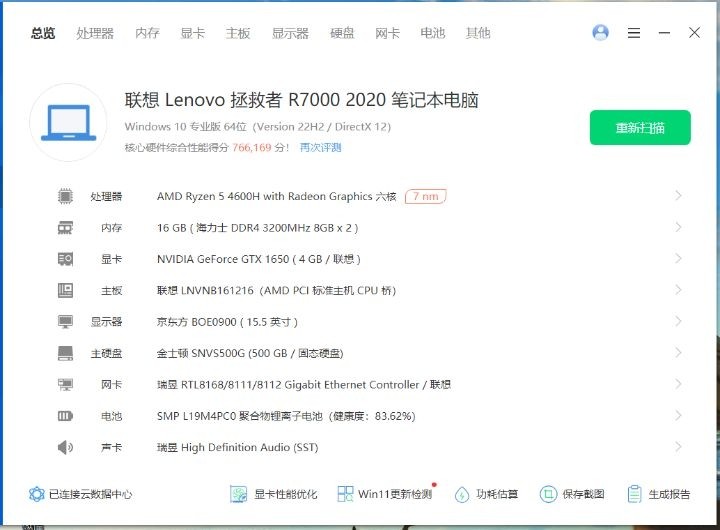
Task: Click the large laptop computer thumbnail
Action: point(68,124)
